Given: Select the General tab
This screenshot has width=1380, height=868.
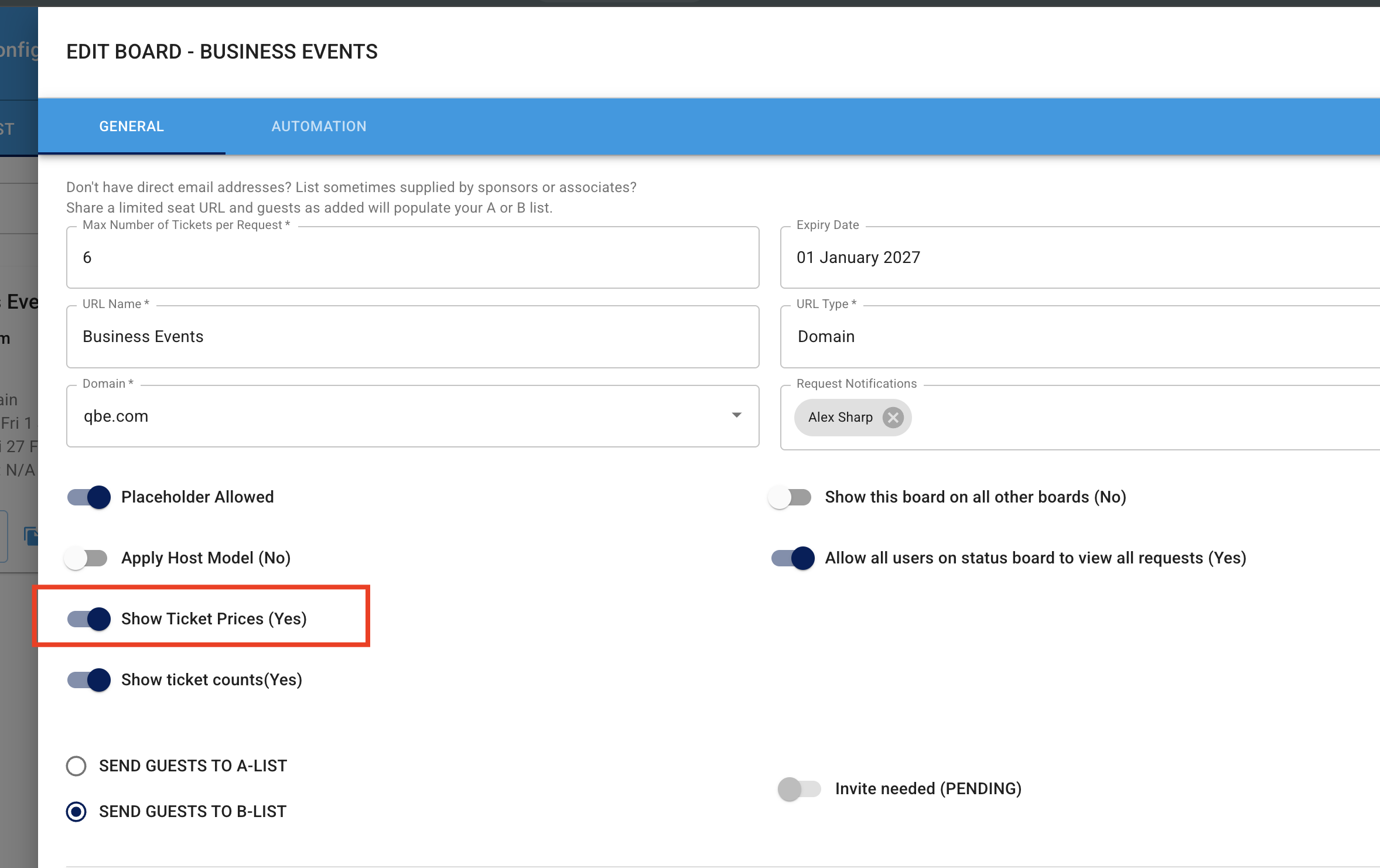Looking at the screenshot, I should coord(132,127).
